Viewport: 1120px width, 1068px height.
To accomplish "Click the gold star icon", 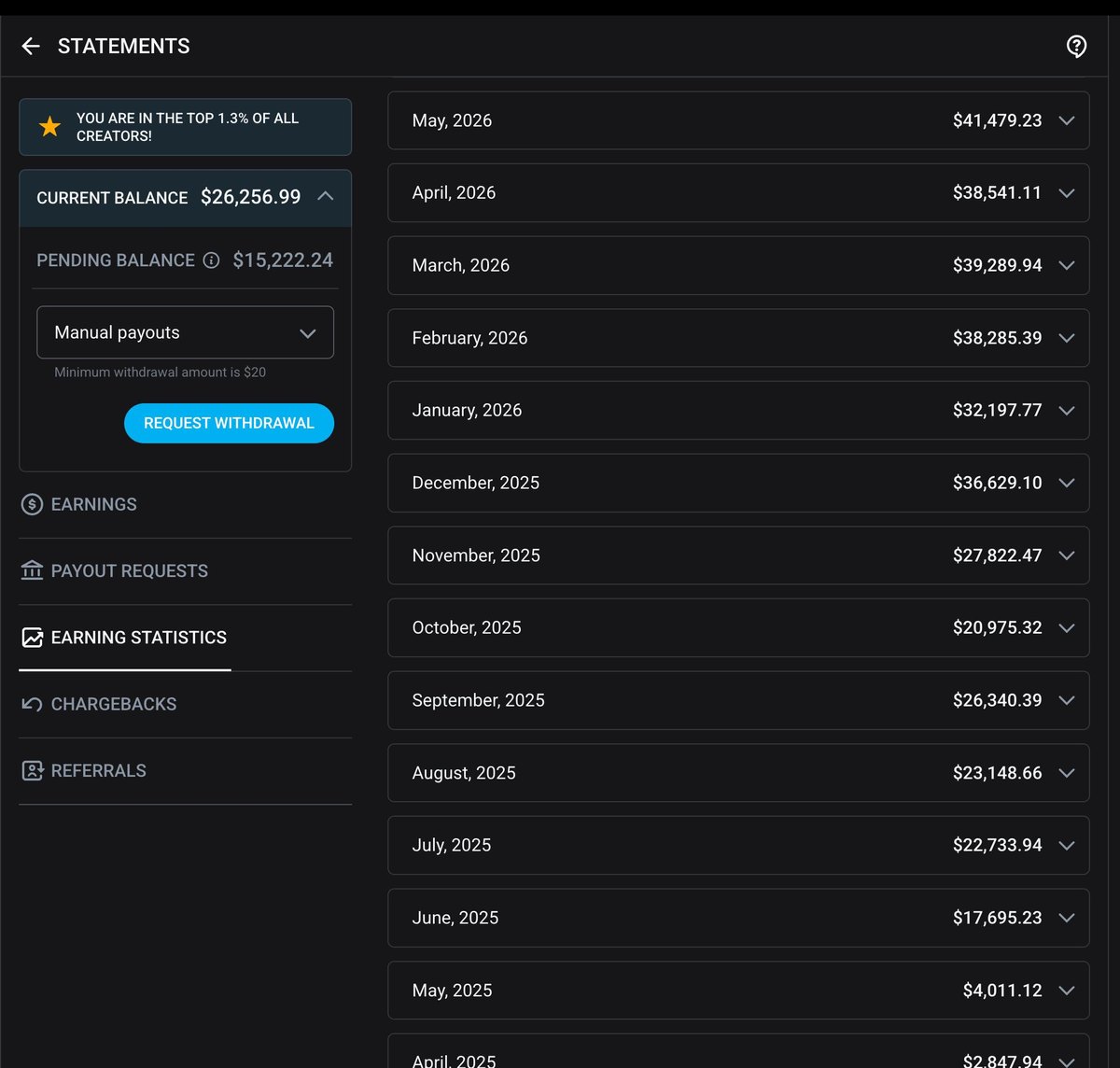I will tap(50, 127).
